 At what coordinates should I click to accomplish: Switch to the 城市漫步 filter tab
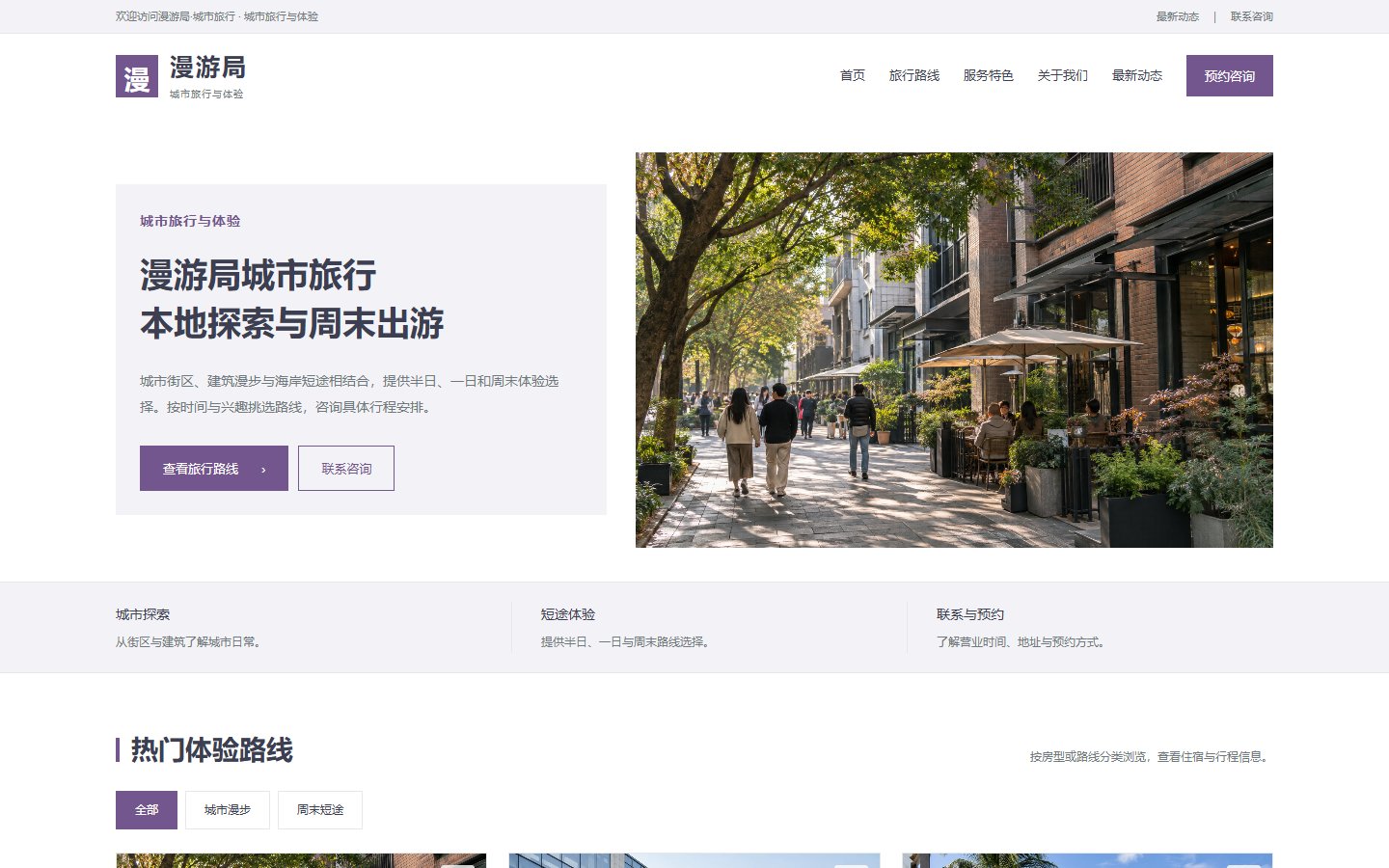coord(228,810)
